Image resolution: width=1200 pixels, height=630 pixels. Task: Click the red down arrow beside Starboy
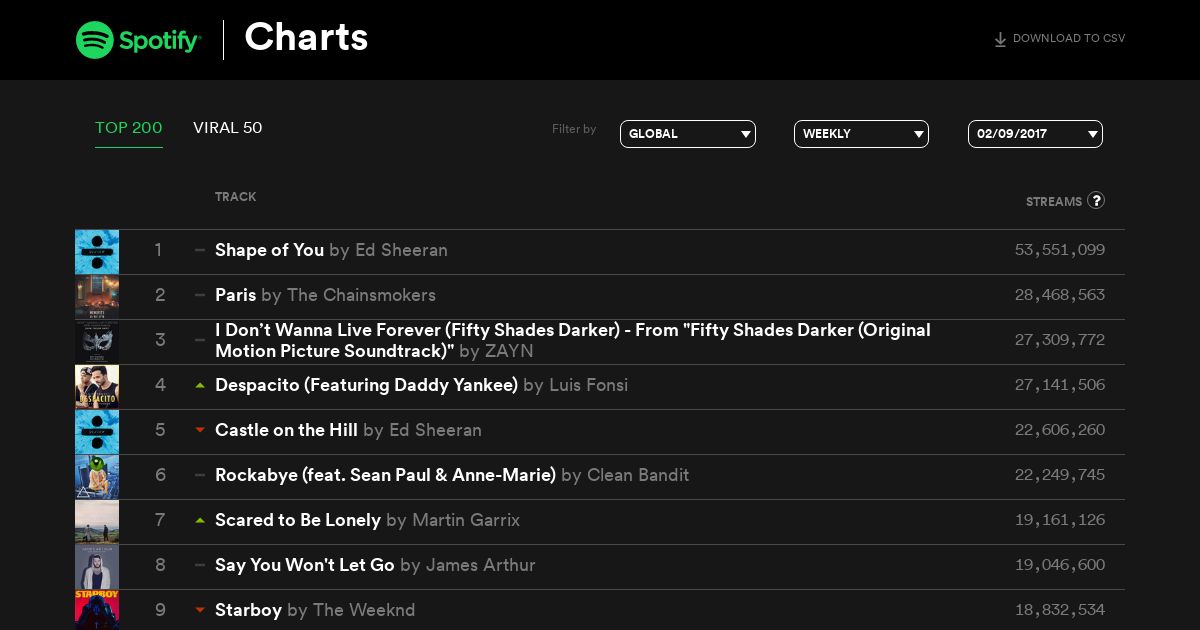[200, 610]
